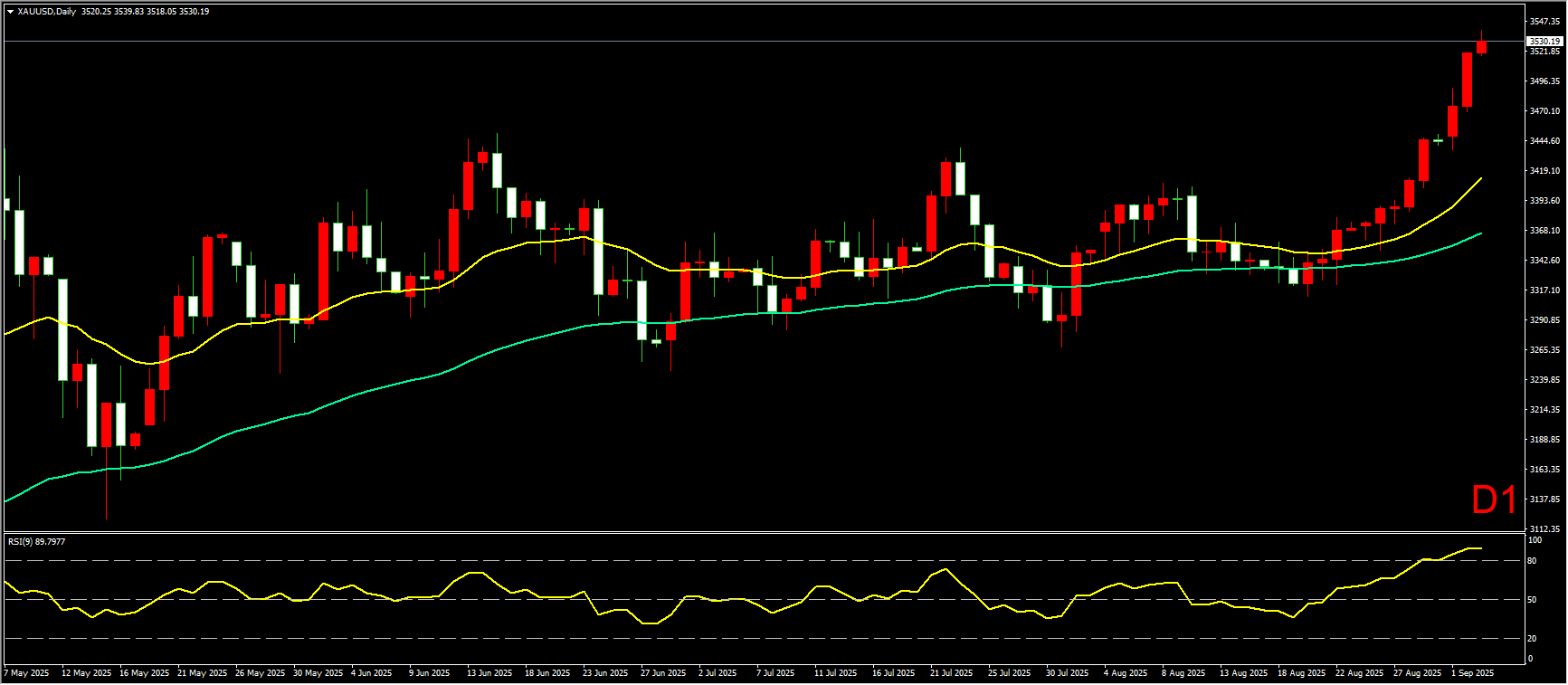1568x685 pixels.
Task: Click the XAUUSD,Daily symbol title
Action: (x=46, y=12)
